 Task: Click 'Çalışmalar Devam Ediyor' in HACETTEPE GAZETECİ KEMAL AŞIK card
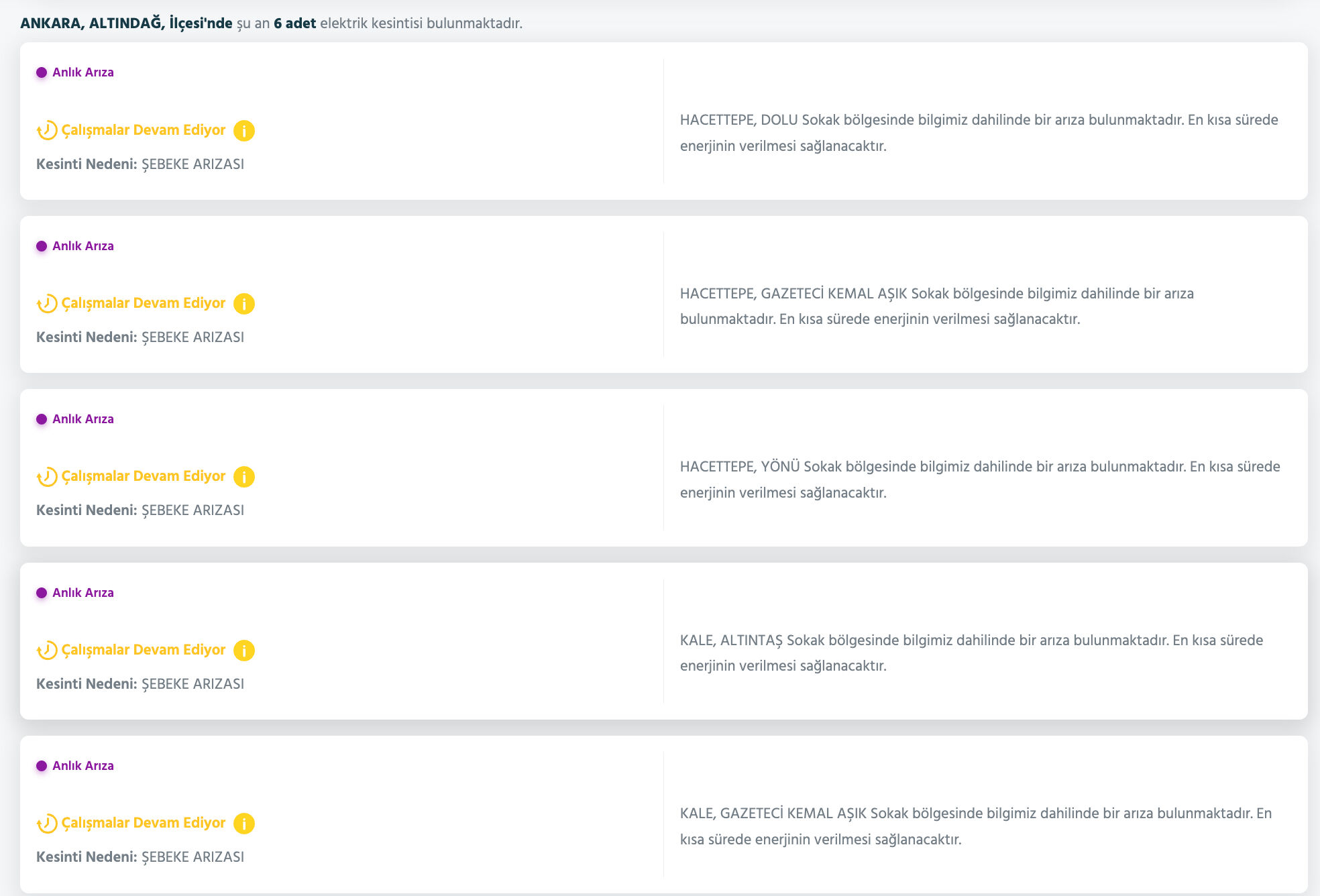pos(144,303)
